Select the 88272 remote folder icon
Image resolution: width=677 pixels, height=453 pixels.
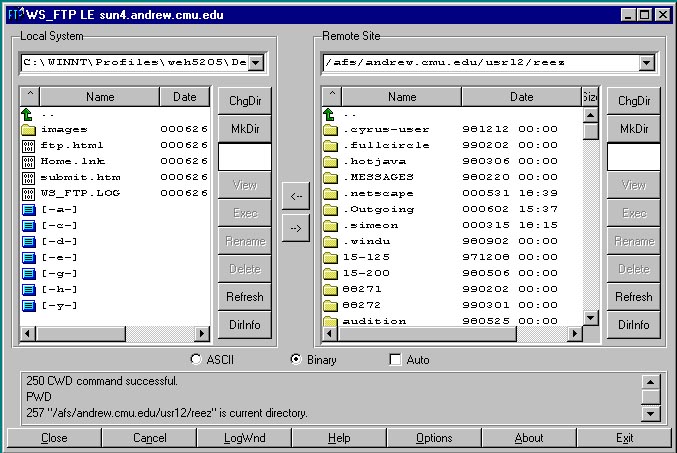click(330, 305)
